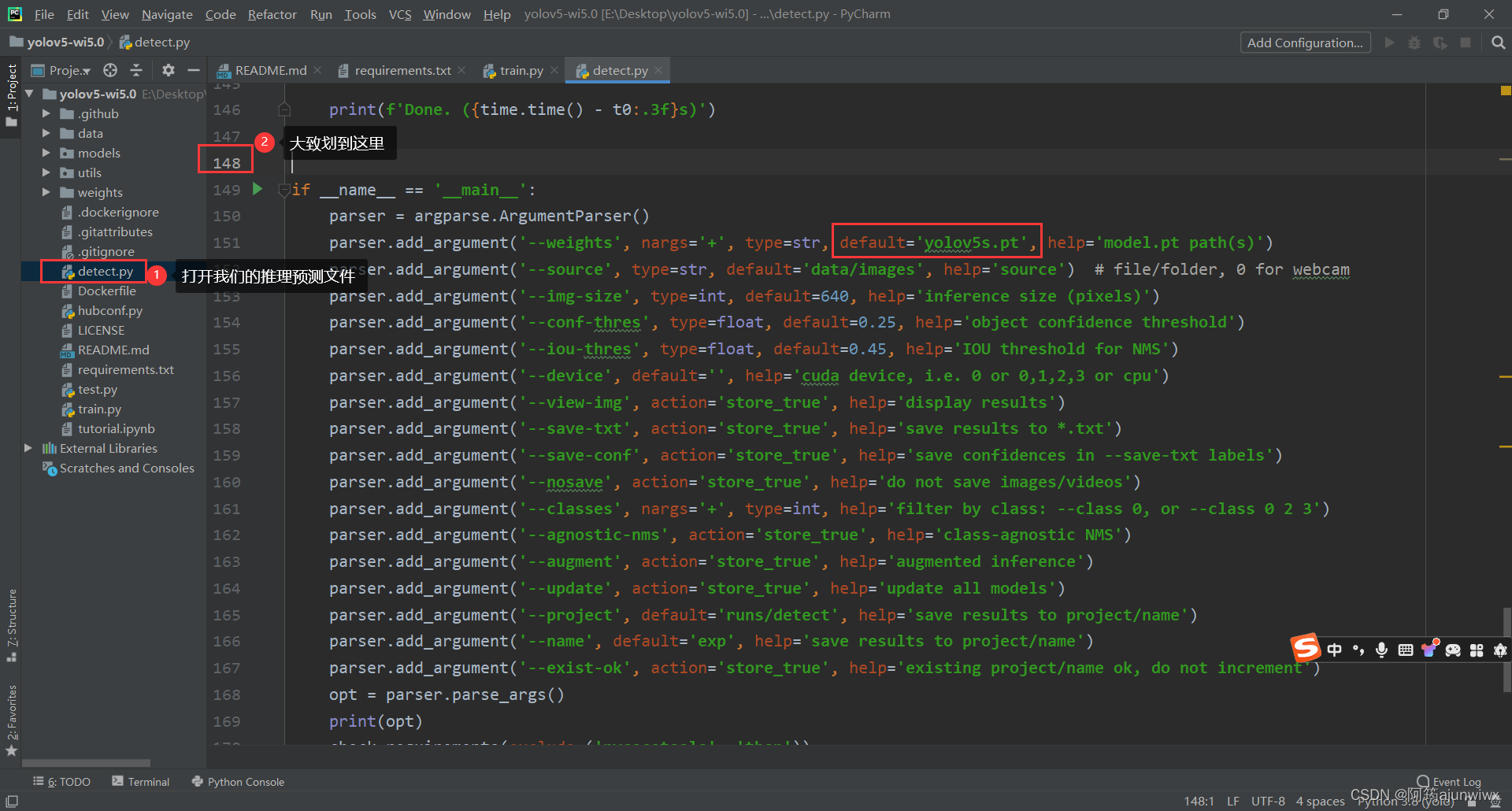Click Sogou game controller icon

coord(1453,650)
